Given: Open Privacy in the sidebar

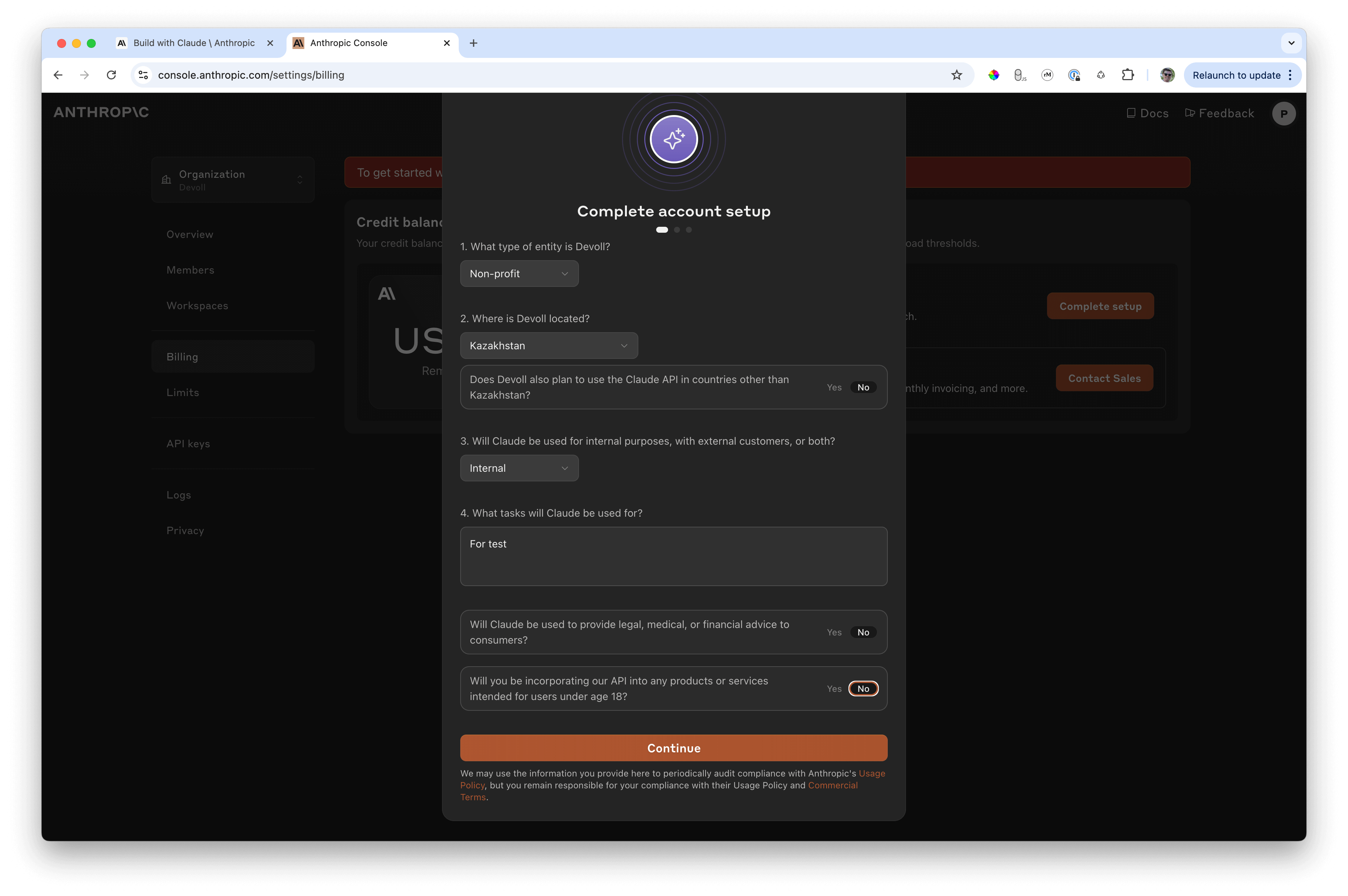Looking at the screenshot, I should (x=185, y=531).
